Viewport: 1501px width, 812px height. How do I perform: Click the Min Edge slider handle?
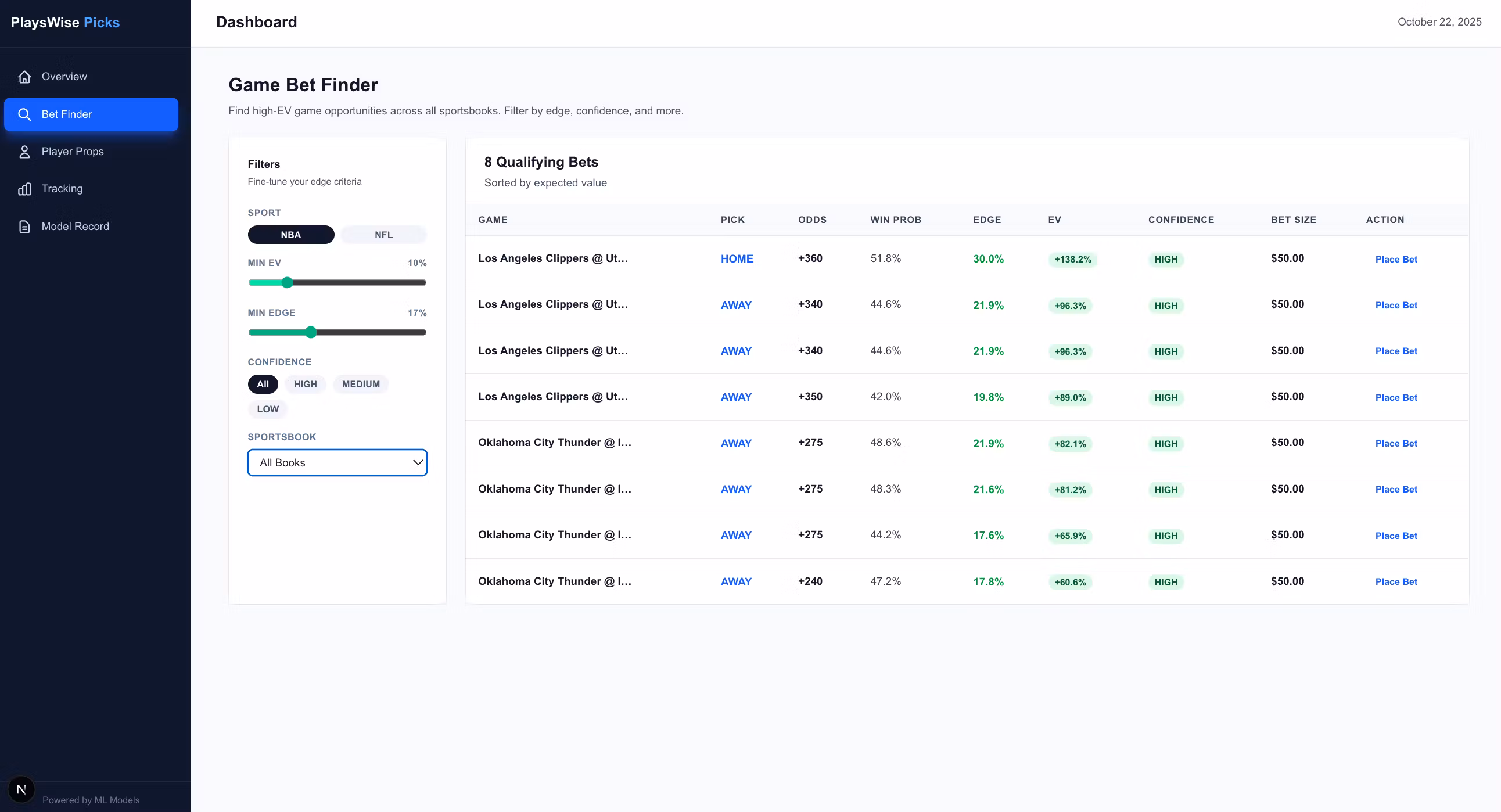tap(311, 333)
